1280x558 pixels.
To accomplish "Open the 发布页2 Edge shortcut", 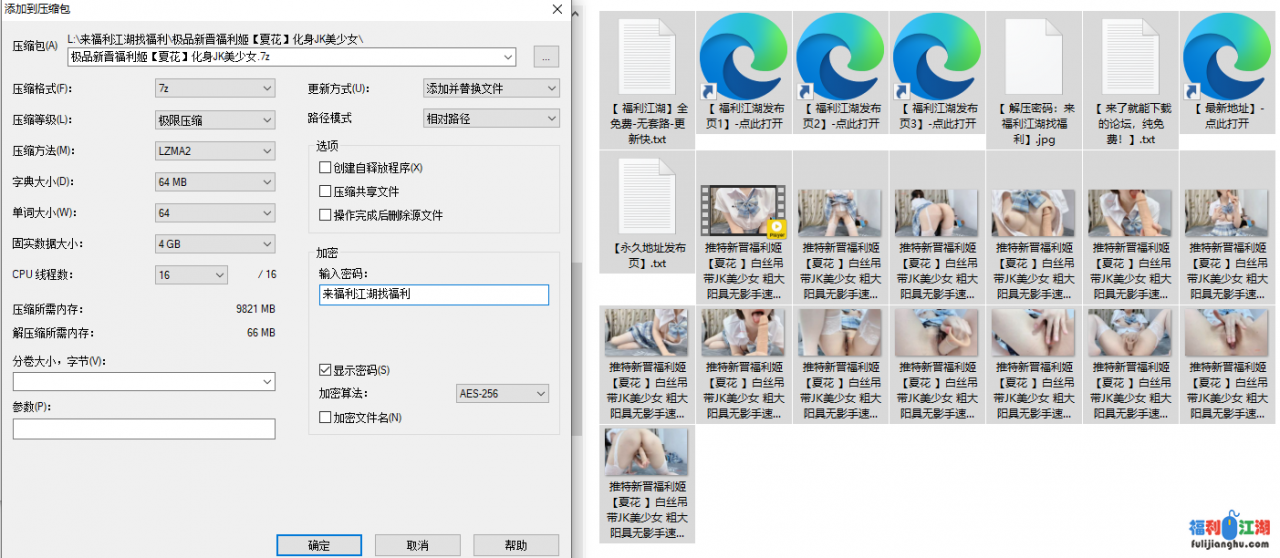I will click(x=840, y=56).
